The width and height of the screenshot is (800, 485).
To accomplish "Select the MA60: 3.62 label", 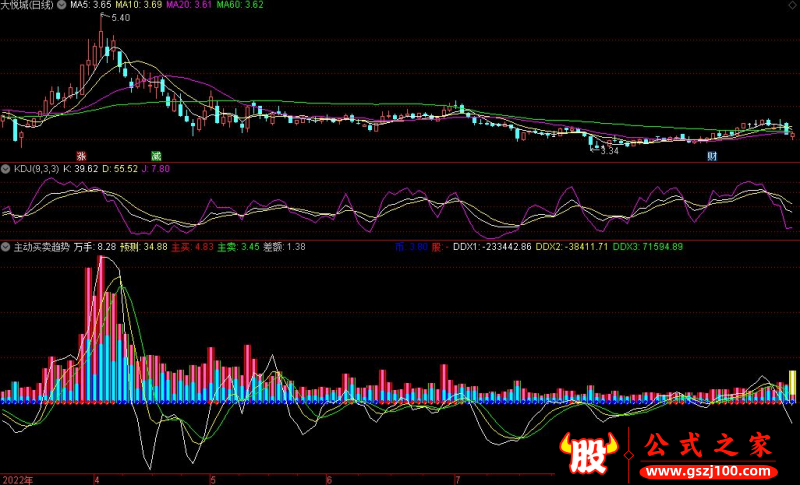I will 240,5.
